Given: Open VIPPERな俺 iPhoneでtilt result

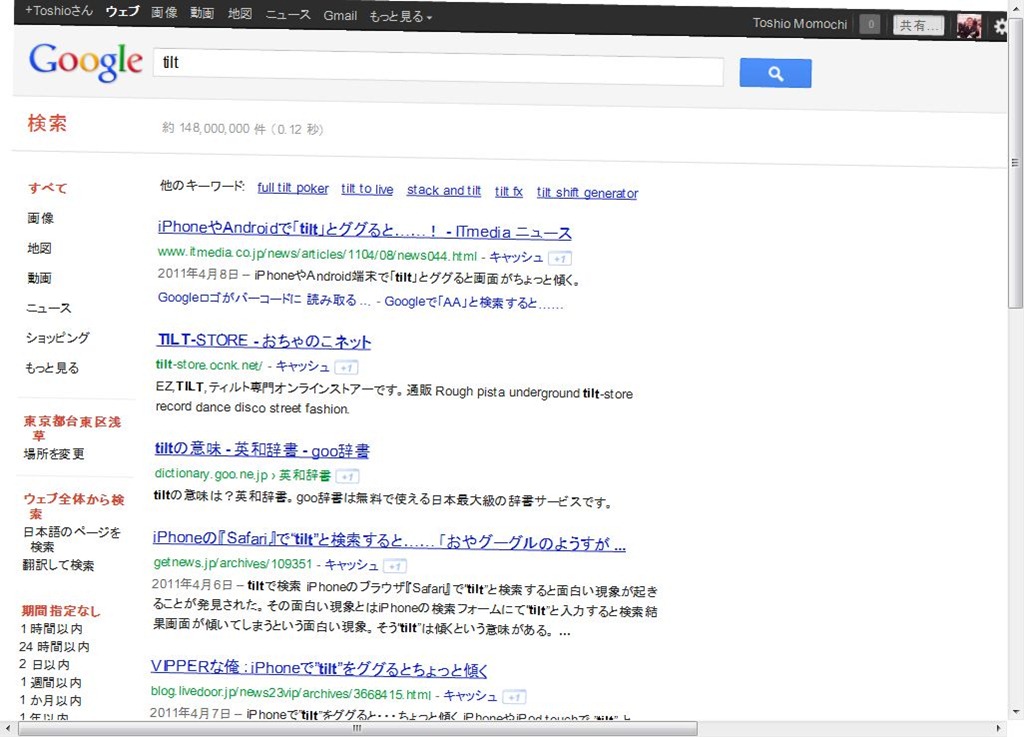Looking at the screenshot, I should (x=319, y=668).
